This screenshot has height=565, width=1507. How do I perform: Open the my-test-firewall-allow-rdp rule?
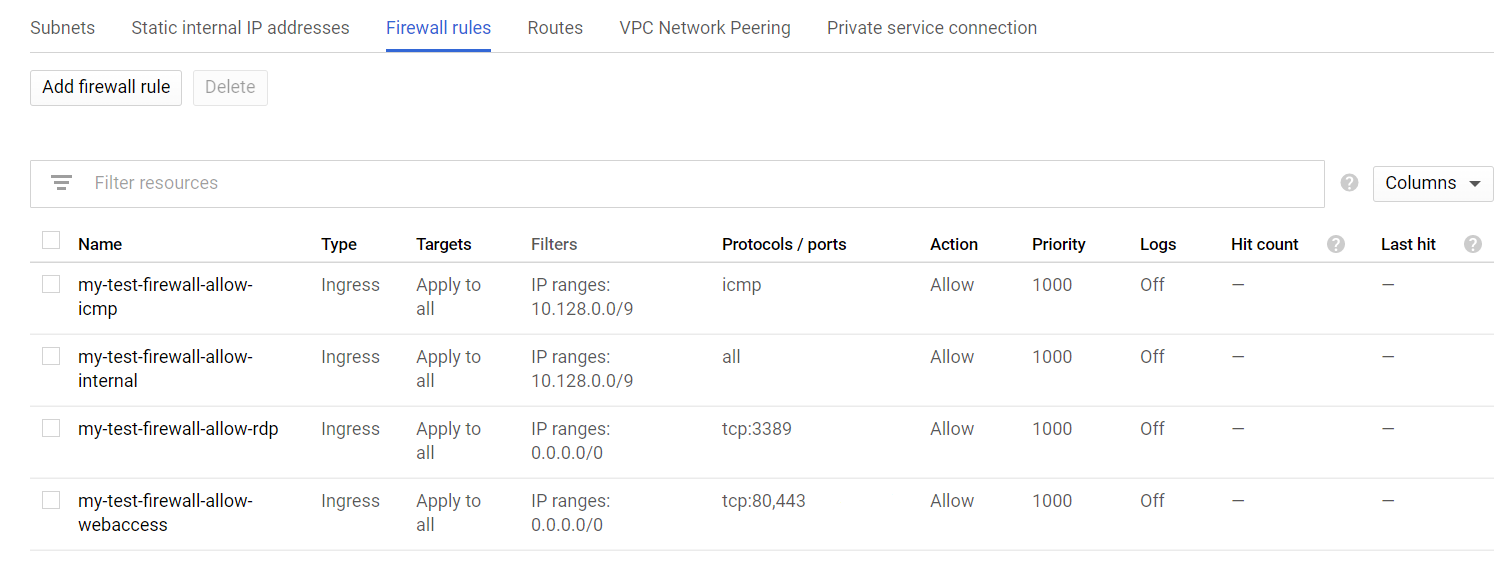click(x=178, y=429)
